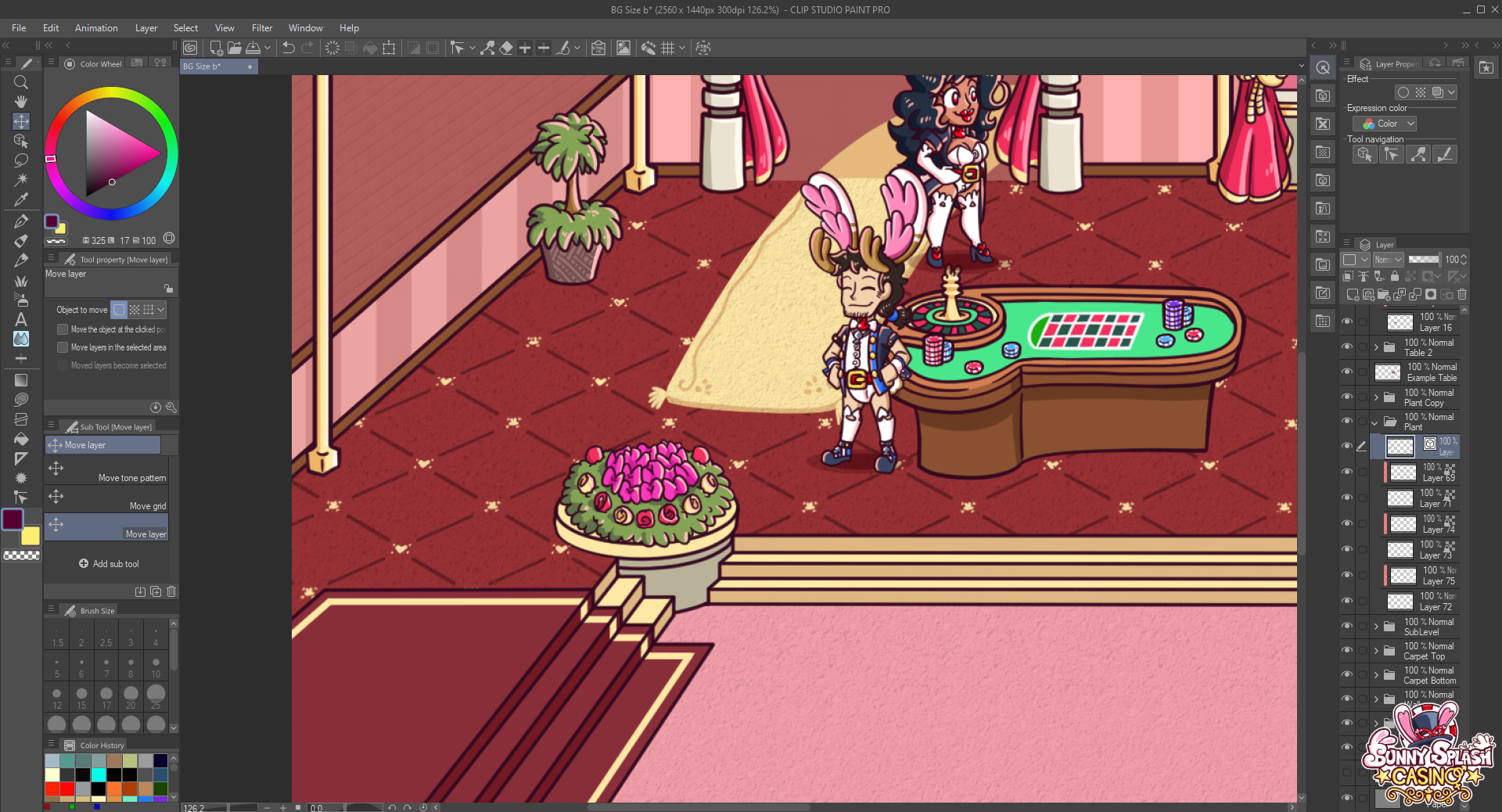The height and width of the screenshot is (812, 1502).
Task: Open the CLIP STUDIO launcher icon
Action: 190,48
